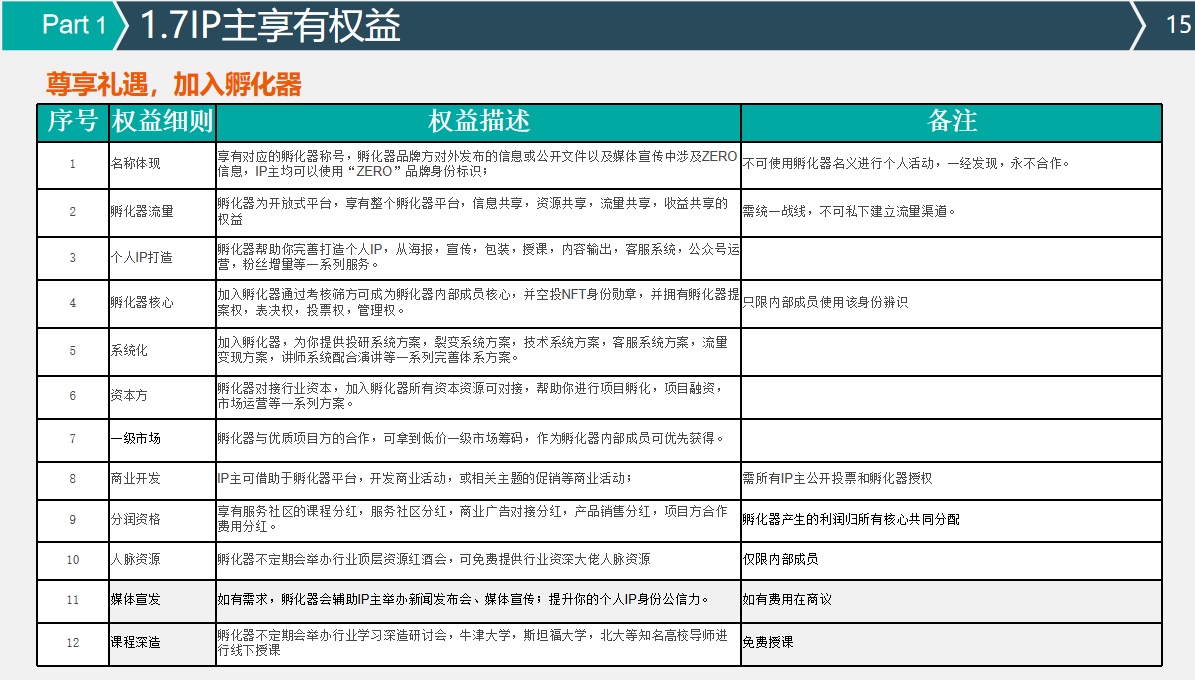Click the '权益细则' column header
The width and height of the screenshot is (1195, 680).
pos(160,122)
